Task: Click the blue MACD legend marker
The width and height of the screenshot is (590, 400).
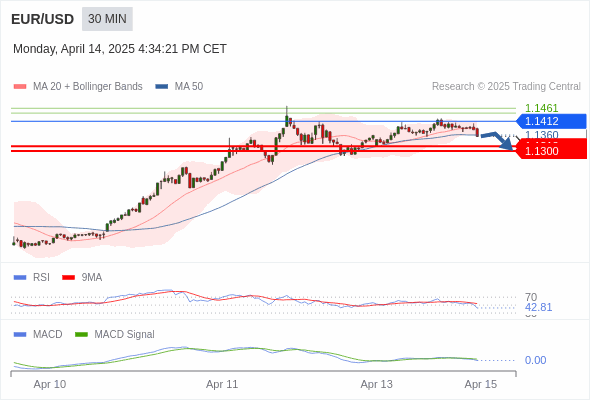Action: coord(20,335)
